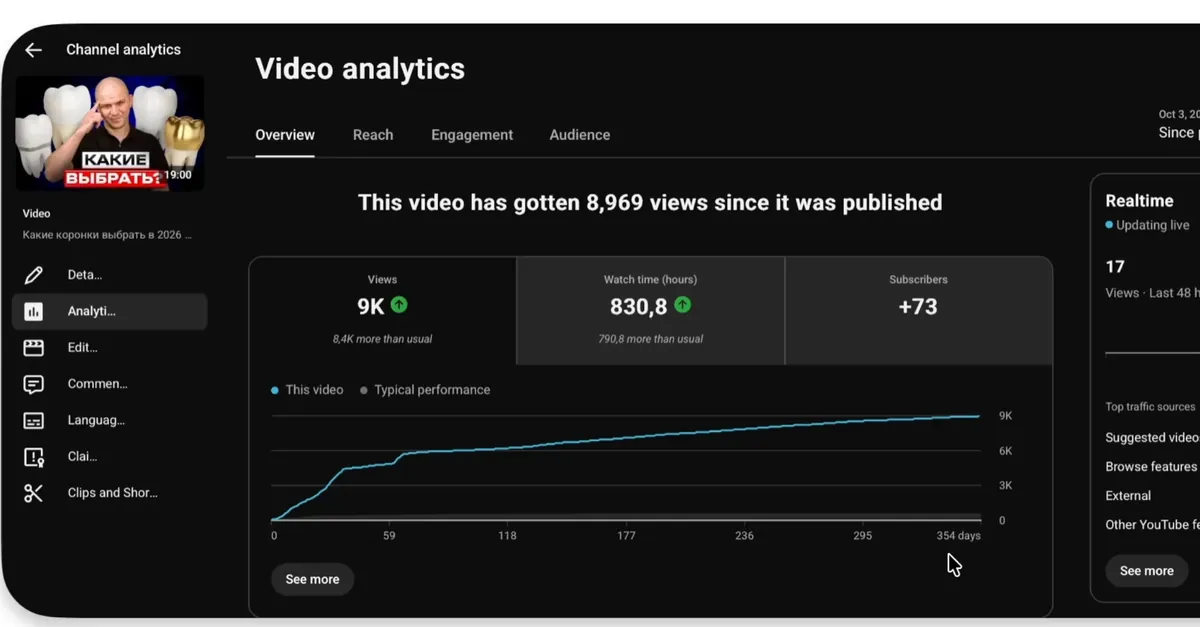Click the green up arrow beside watch time 830,8

tap(683, 305)
